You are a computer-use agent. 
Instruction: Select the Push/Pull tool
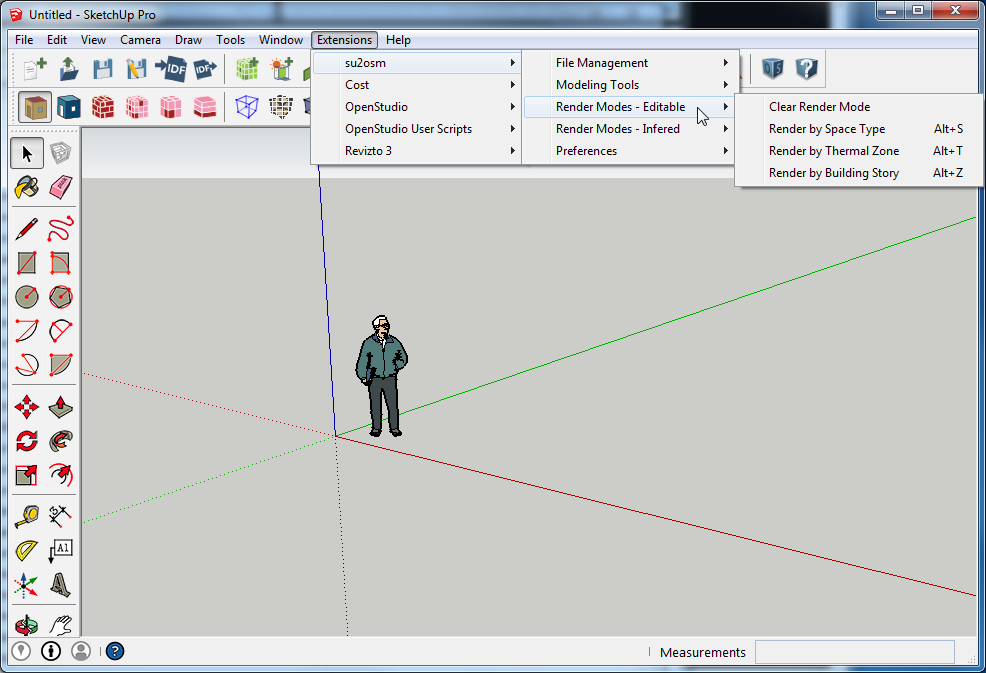click(x=60, y=407)
